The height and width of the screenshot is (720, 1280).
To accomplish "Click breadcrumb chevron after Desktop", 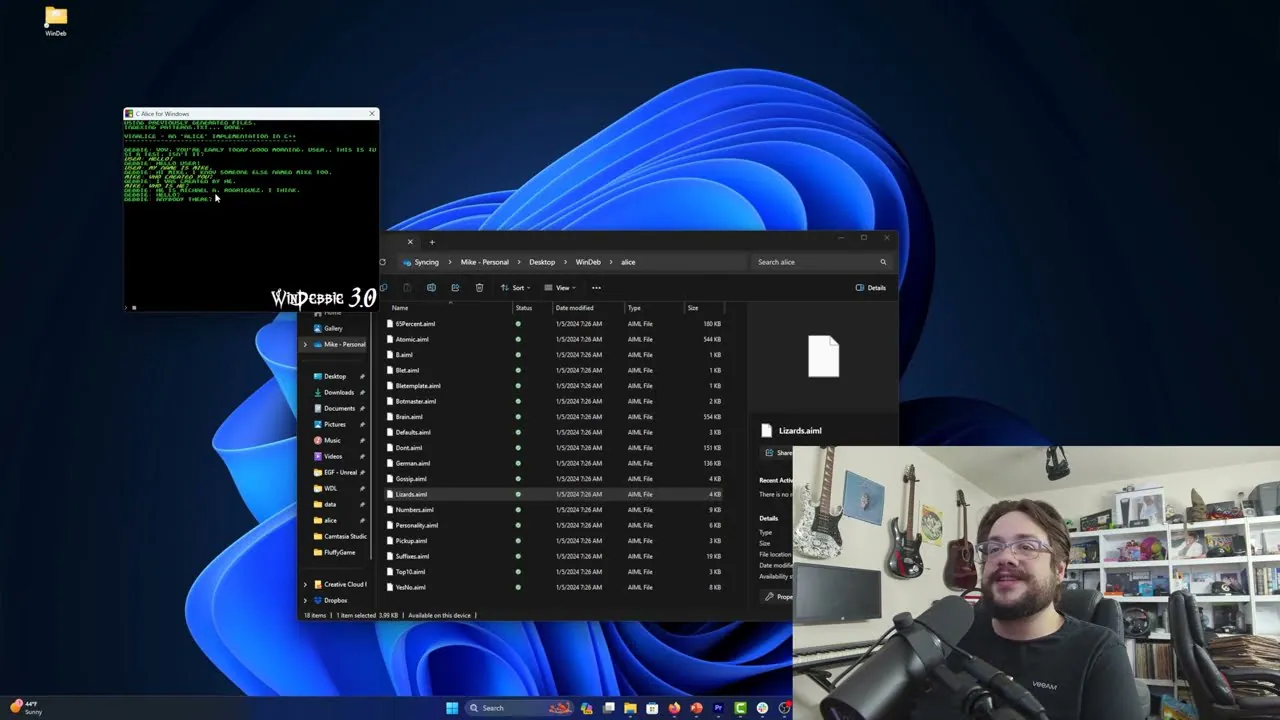I will 565,262.
